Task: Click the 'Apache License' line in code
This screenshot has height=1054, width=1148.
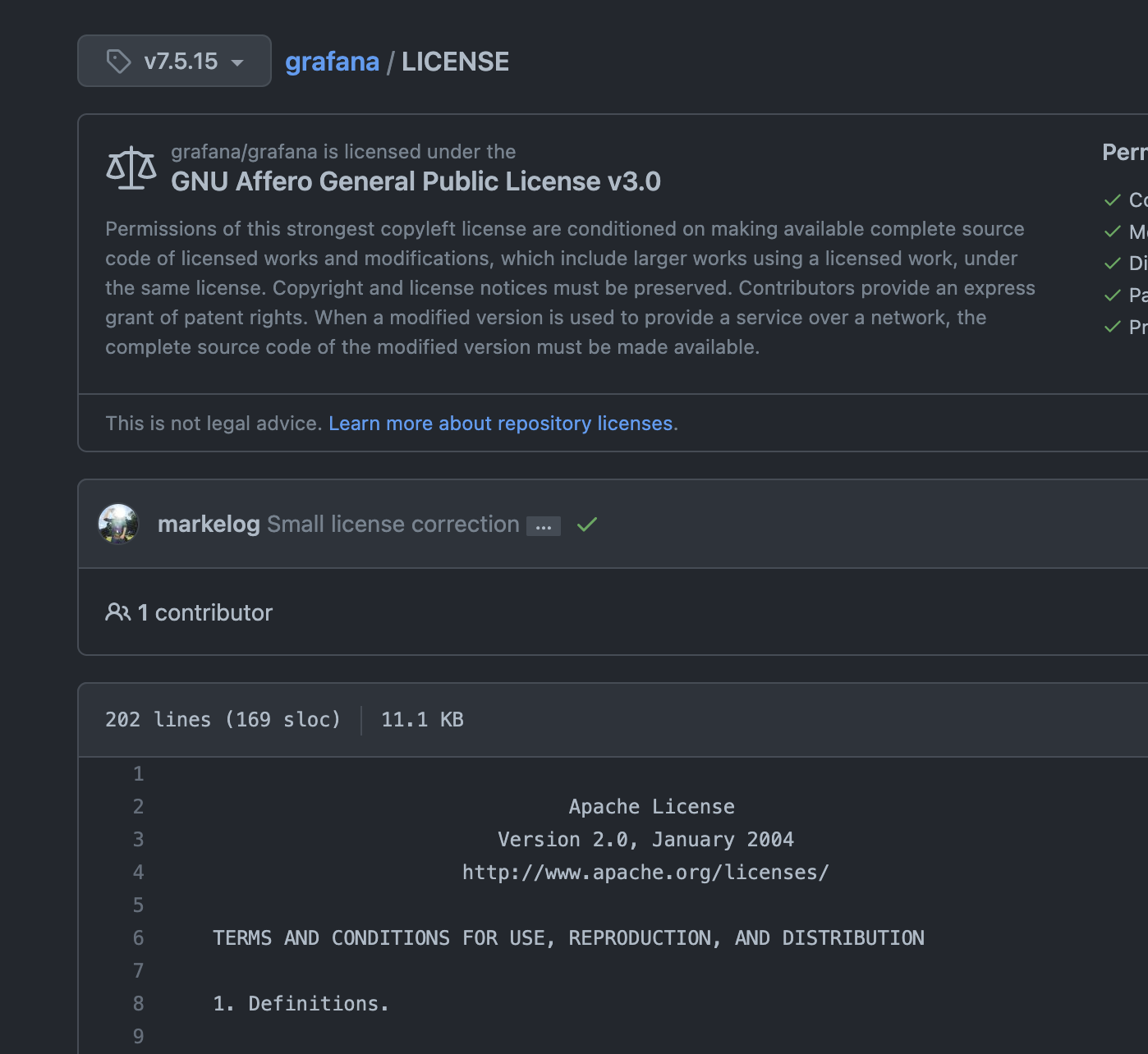Action: [x=652, y=807]
